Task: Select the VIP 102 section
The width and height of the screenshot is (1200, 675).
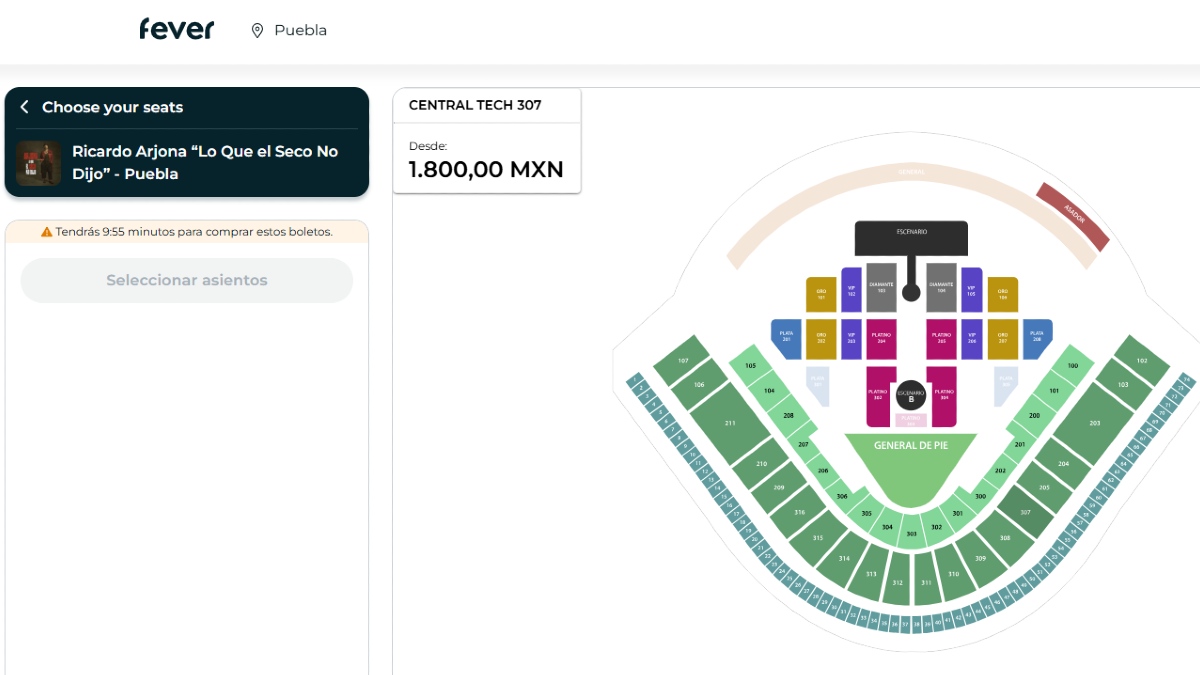Action: [850, 291]
